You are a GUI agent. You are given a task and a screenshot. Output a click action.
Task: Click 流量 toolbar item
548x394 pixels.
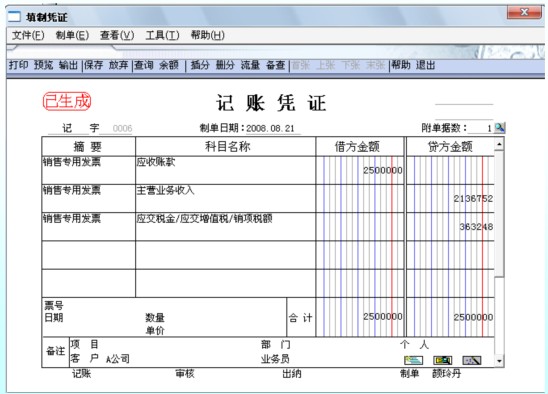pos(250,65)
